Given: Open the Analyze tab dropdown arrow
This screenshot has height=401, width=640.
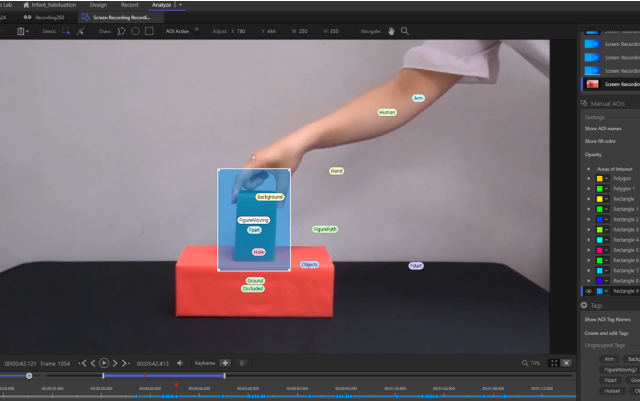Looking at the screenshot, I should [180, 5].
